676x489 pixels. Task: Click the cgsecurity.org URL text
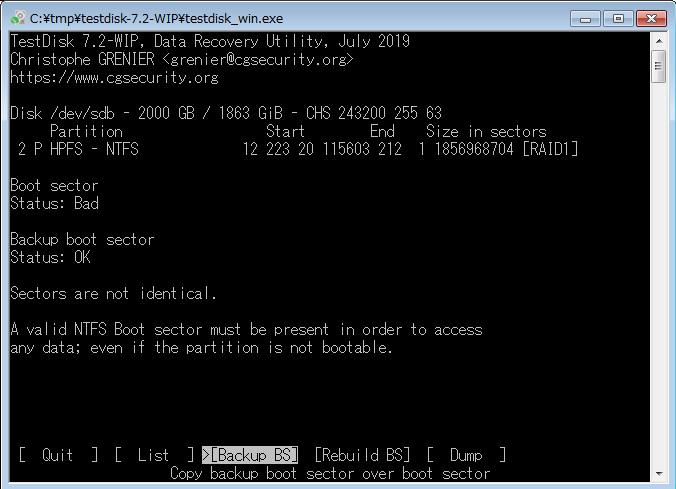115,77
